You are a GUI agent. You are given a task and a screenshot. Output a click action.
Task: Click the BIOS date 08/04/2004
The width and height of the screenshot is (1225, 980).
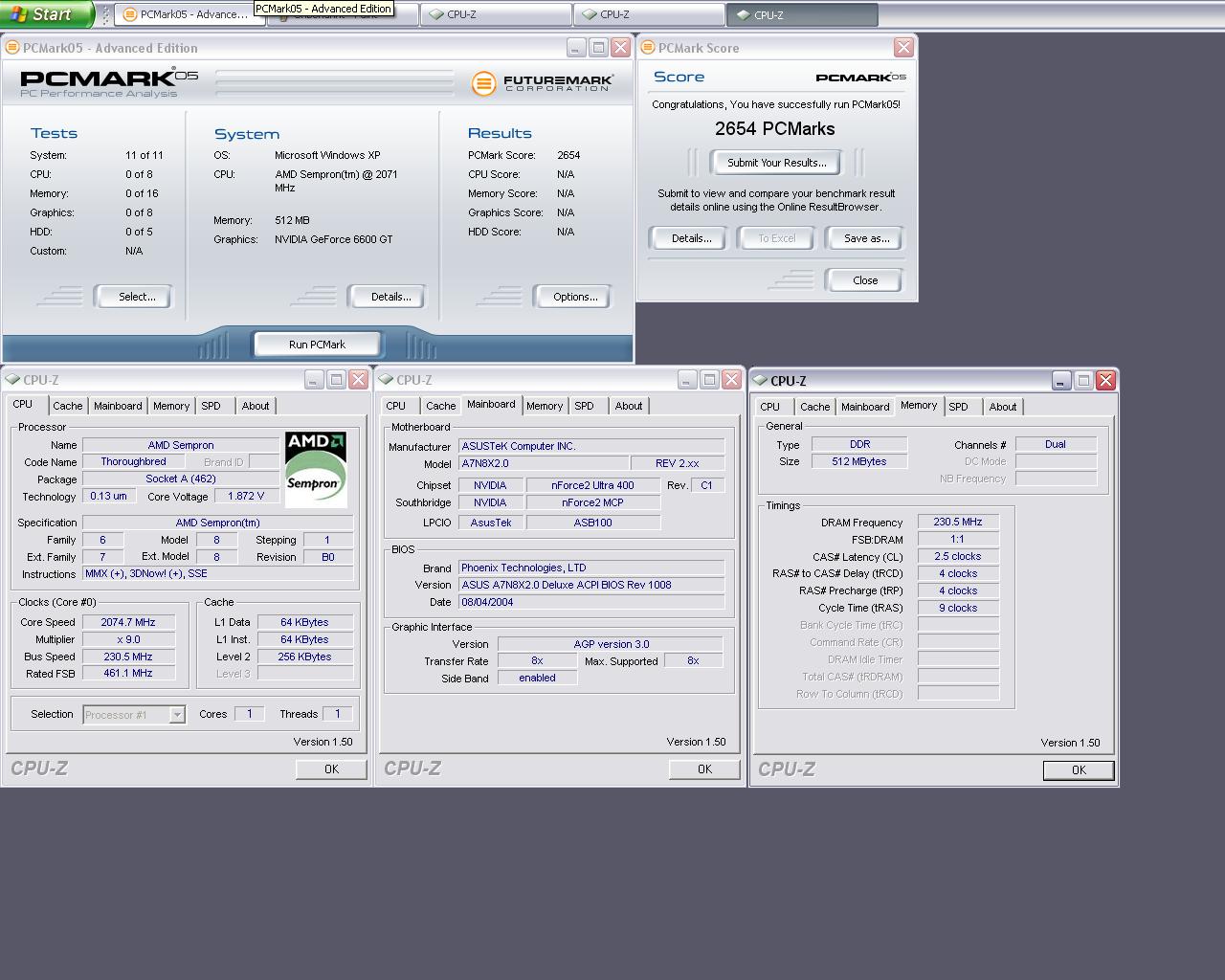591,602
